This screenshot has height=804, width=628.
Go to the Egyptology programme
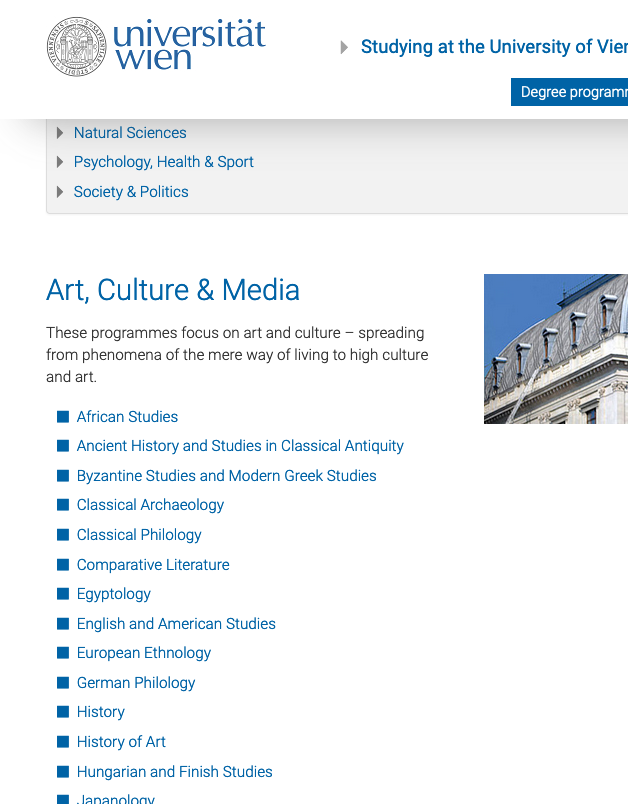coord(114,594)
